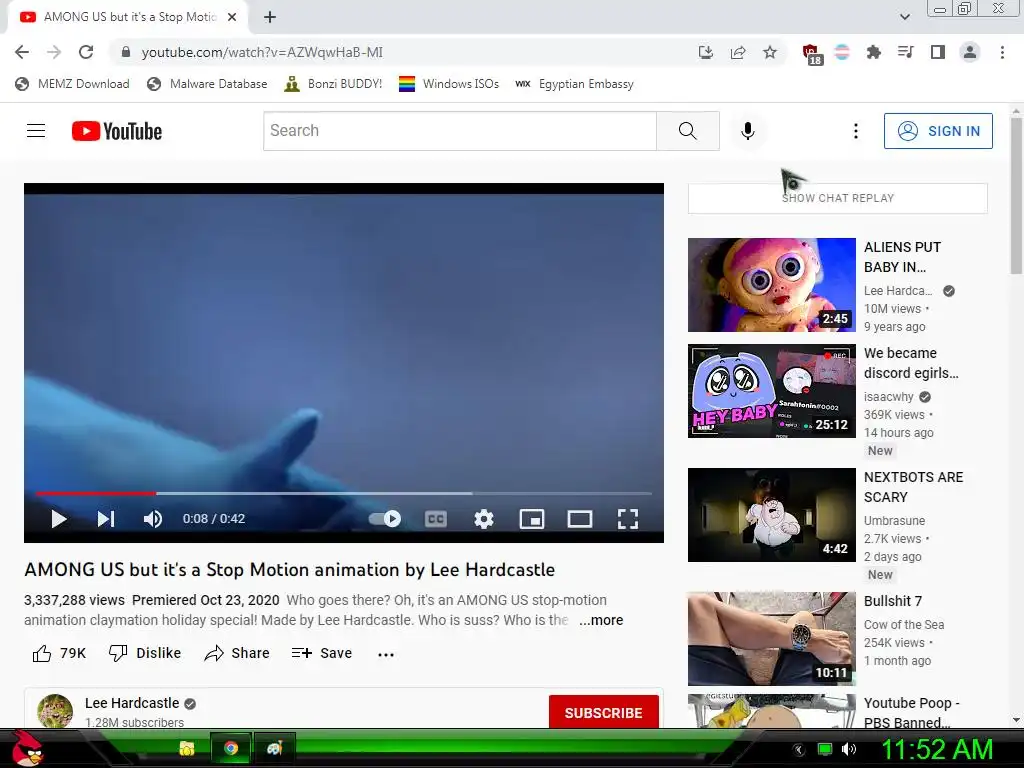
Task: Open extensions puzzle piece menu
Action: [874, 52]
